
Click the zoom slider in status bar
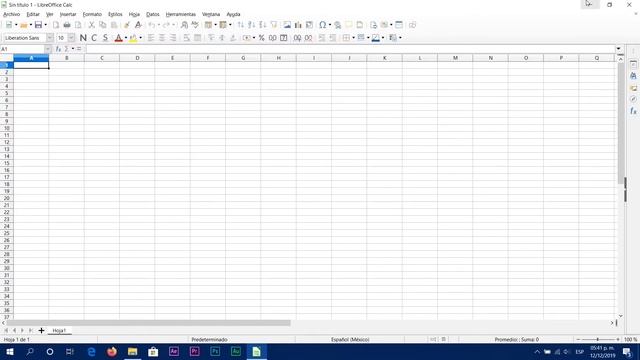[598, 340]
